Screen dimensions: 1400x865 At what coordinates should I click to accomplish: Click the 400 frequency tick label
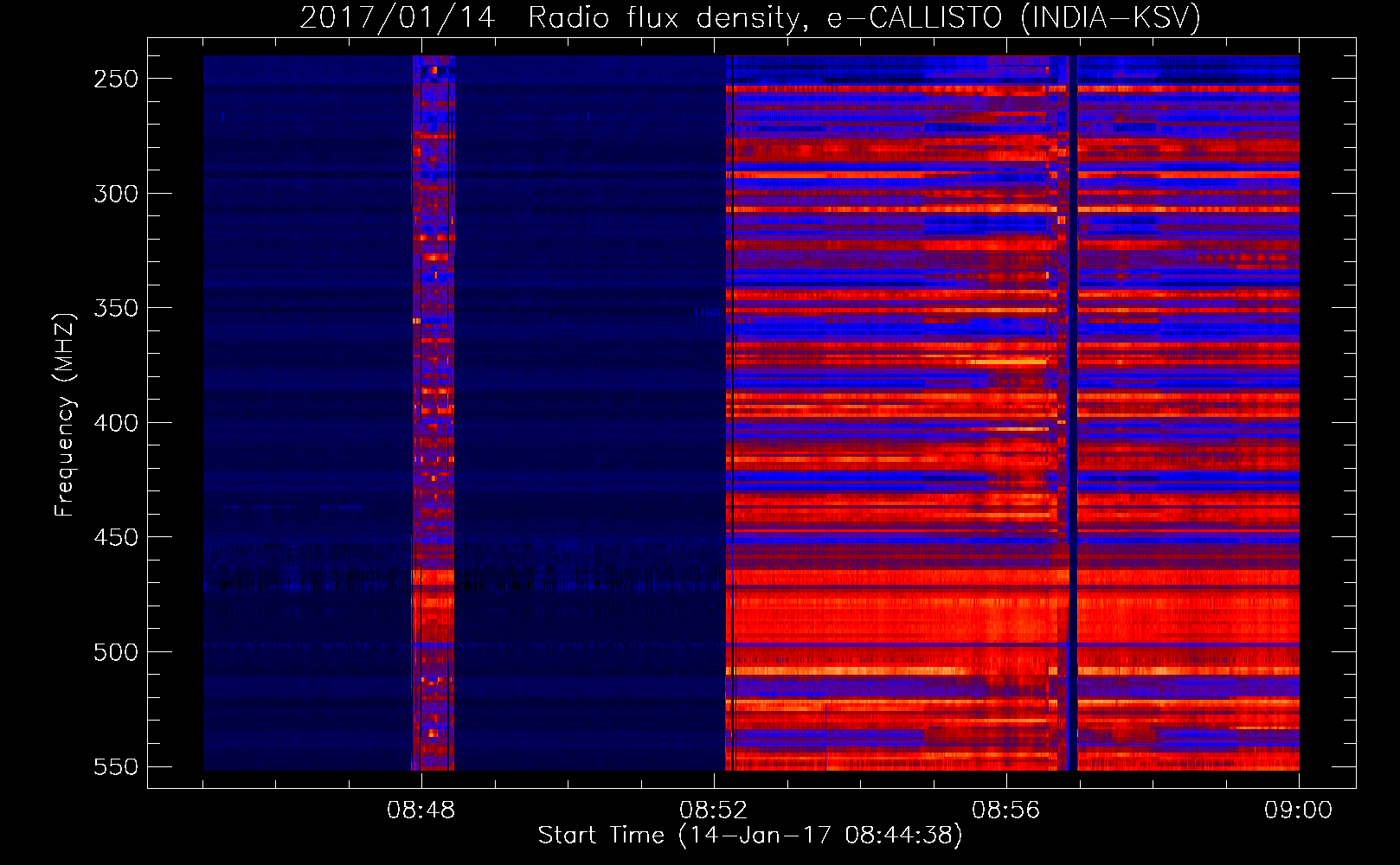(x=116, y=423)
